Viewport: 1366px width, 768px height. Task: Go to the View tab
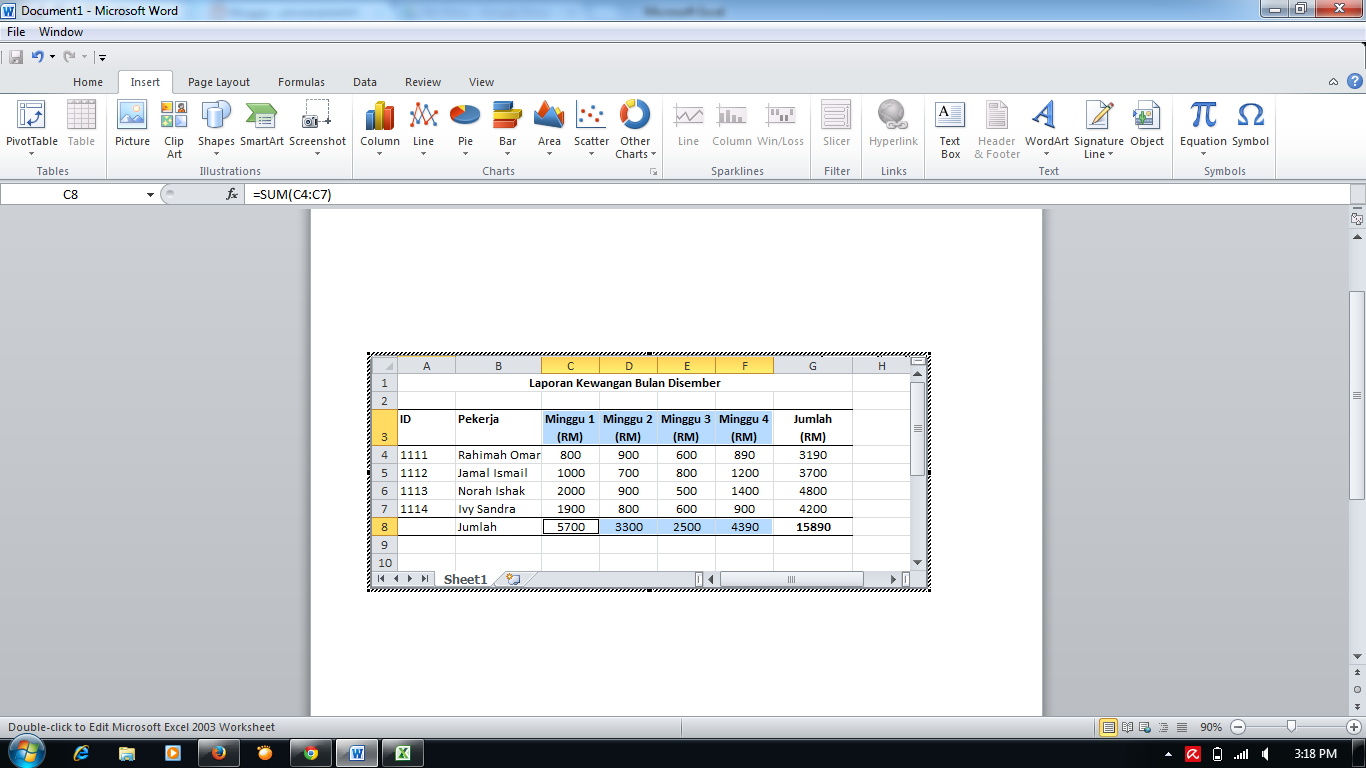pos(481,82)
